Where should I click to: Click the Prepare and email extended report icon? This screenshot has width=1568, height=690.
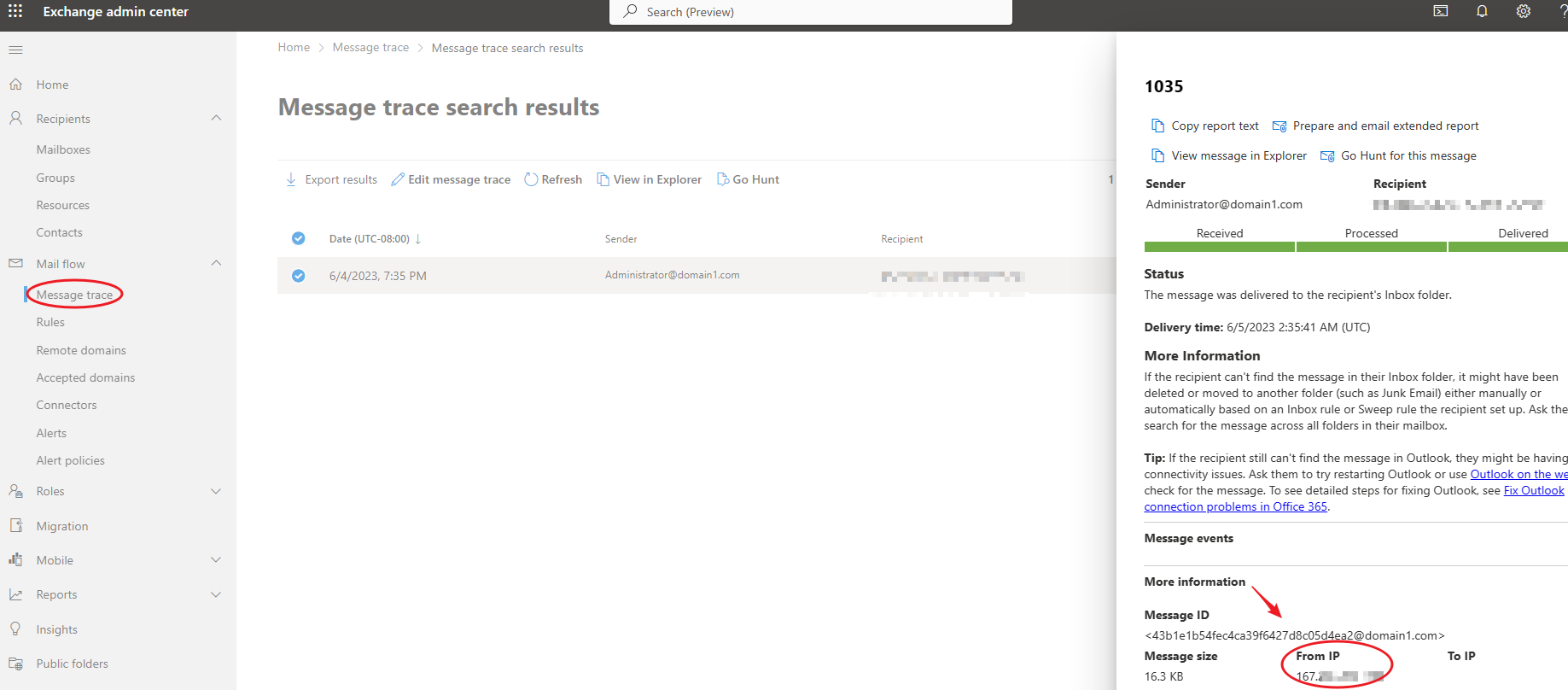point(1279,126)
